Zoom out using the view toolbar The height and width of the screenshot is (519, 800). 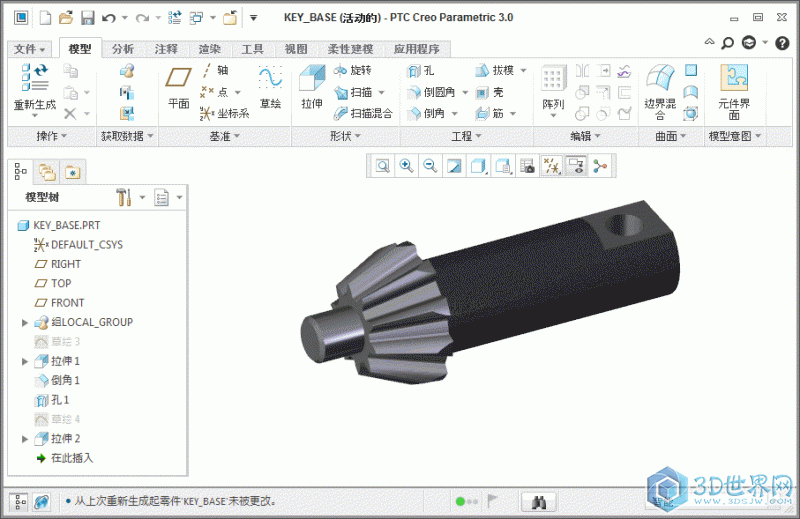click(x=430, y=166)
